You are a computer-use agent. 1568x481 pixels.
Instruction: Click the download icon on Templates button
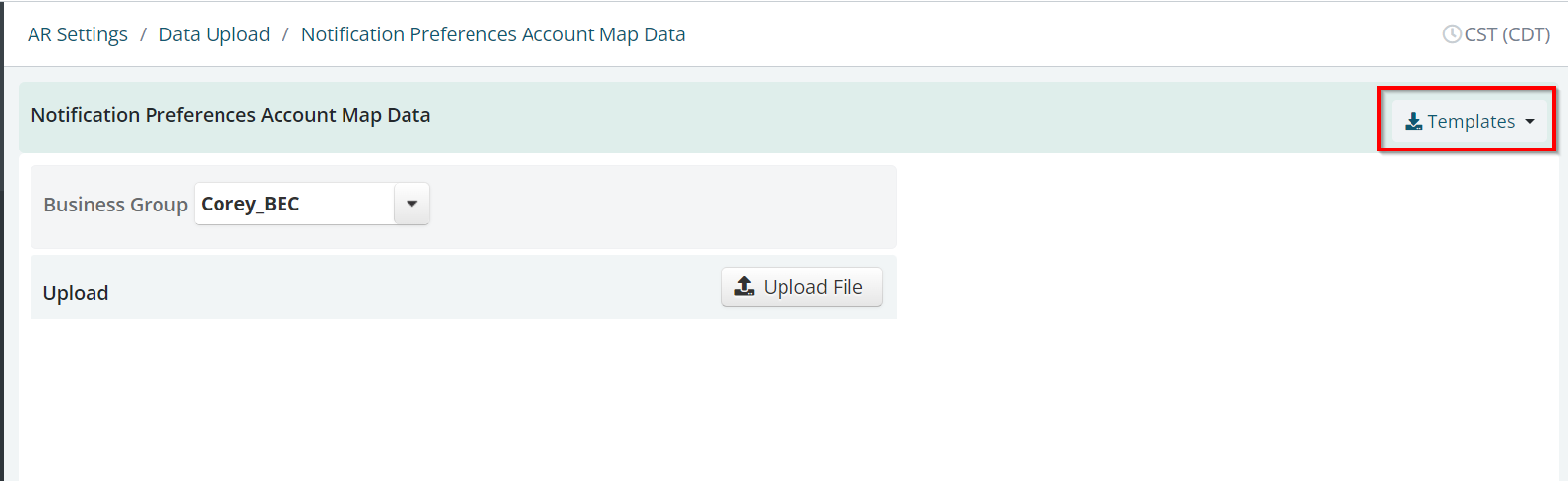1413,121
